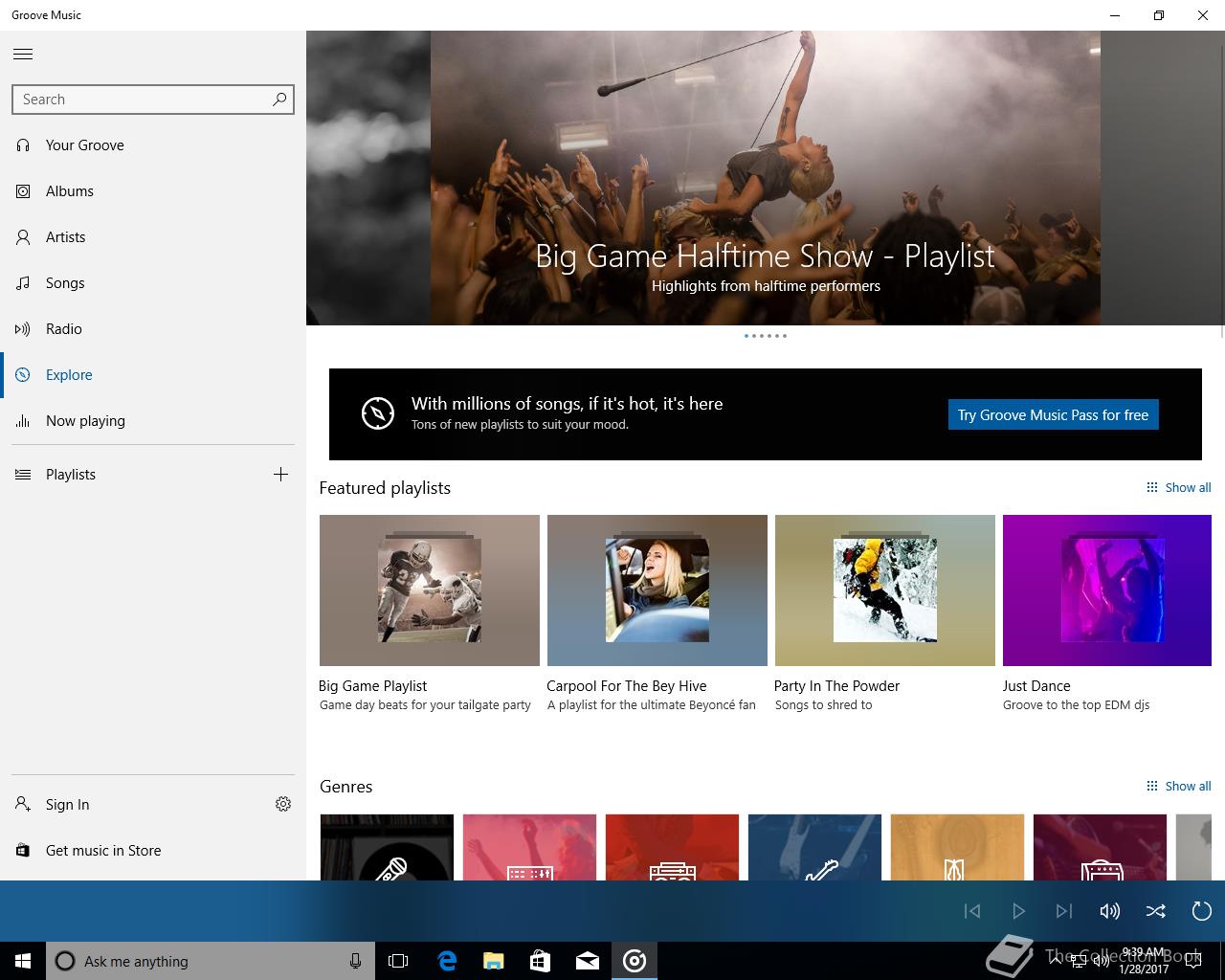Click the Groove Music taskbar icon
Image resolution: width=1225 pixels, height=980 pixels.
click(x=635, y=961)
